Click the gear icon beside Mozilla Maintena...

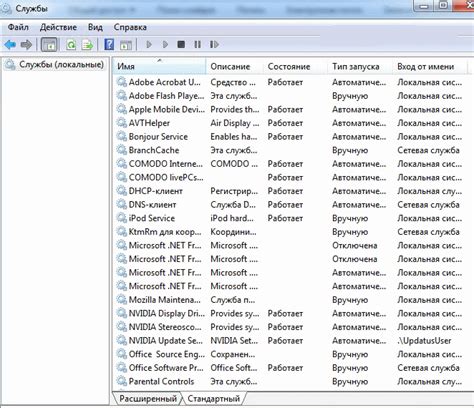tap(121, 300)
